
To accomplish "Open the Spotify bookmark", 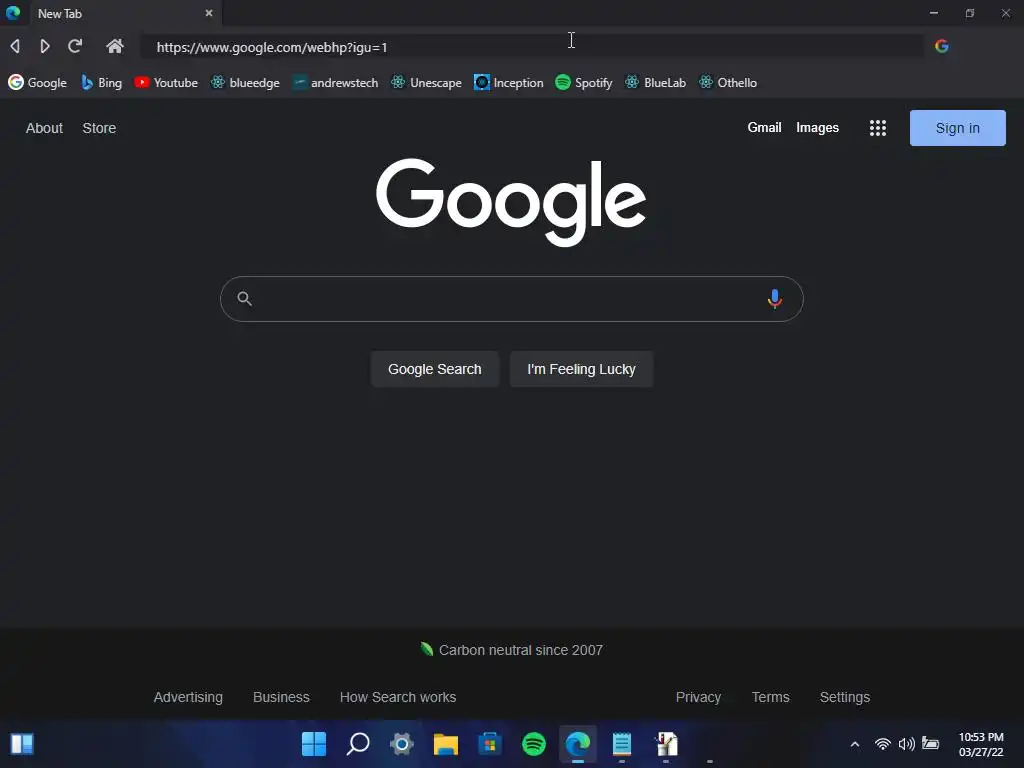I will point(584,82).
